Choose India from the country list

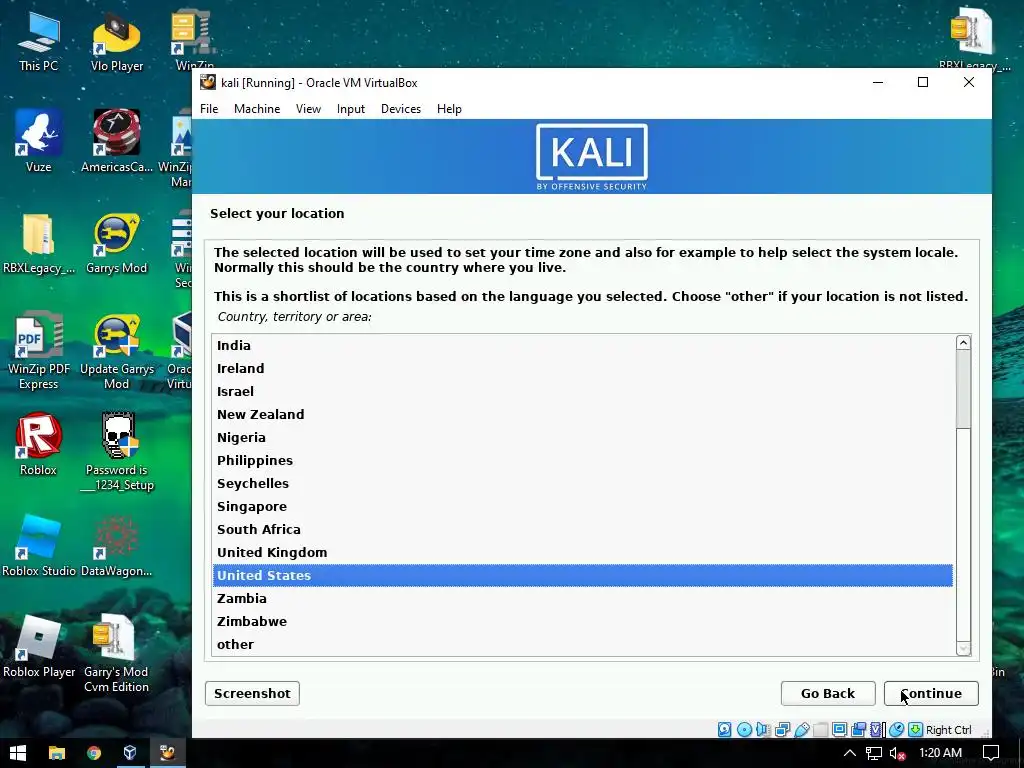[583, 345]
